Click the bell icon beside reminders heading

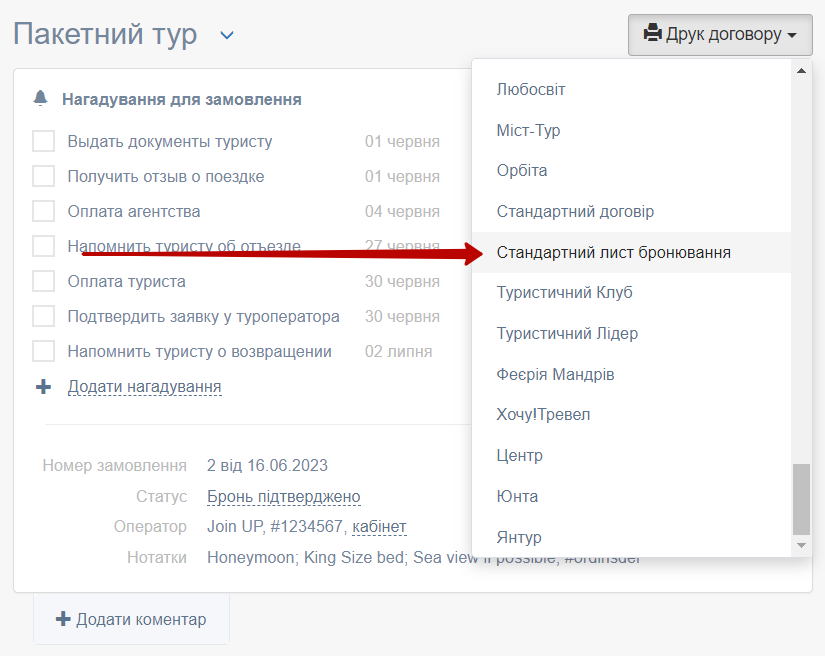click(x=41, y=98)
